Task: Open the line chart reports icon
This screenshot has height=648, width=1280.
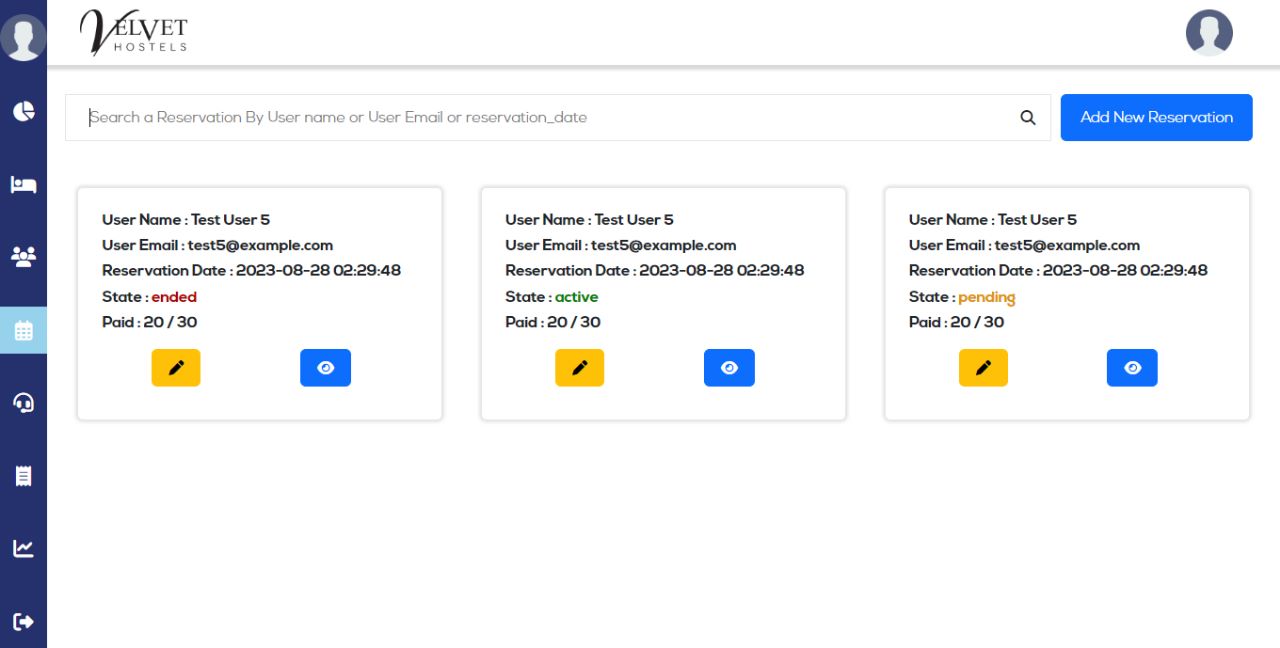Action: pos(23,548)
